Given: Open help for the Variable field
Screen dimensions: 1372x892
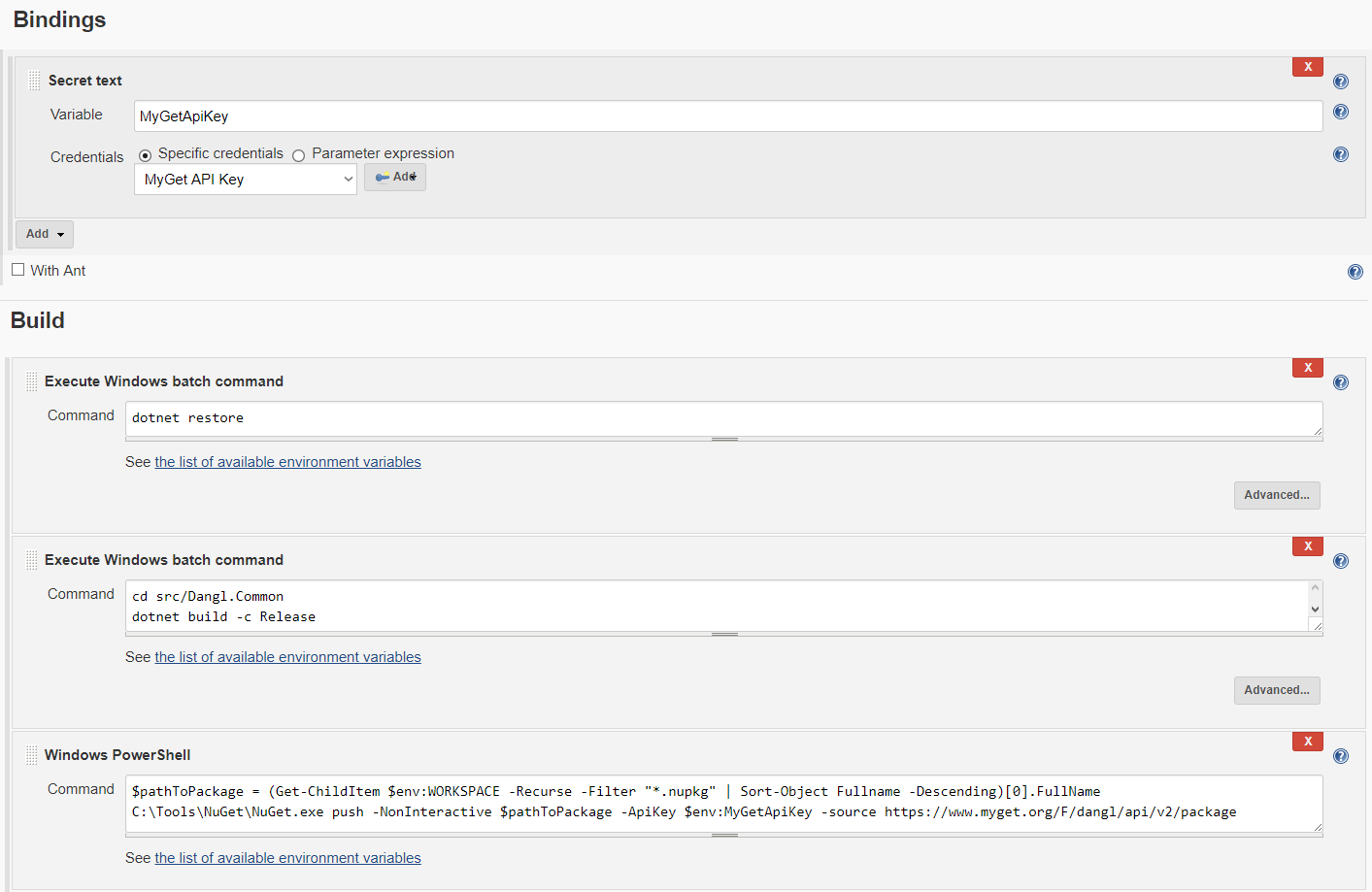Looking at the screenshot, I should point(1341,112).
